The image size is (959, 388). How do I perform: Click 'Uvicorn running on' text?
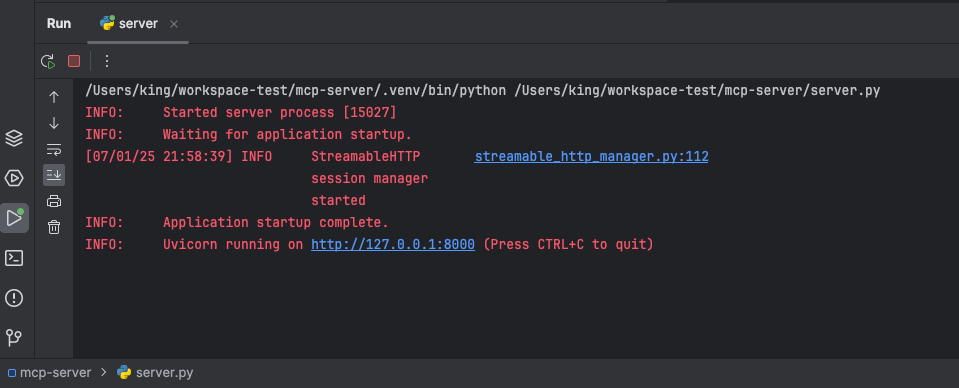tap(233, 244)
